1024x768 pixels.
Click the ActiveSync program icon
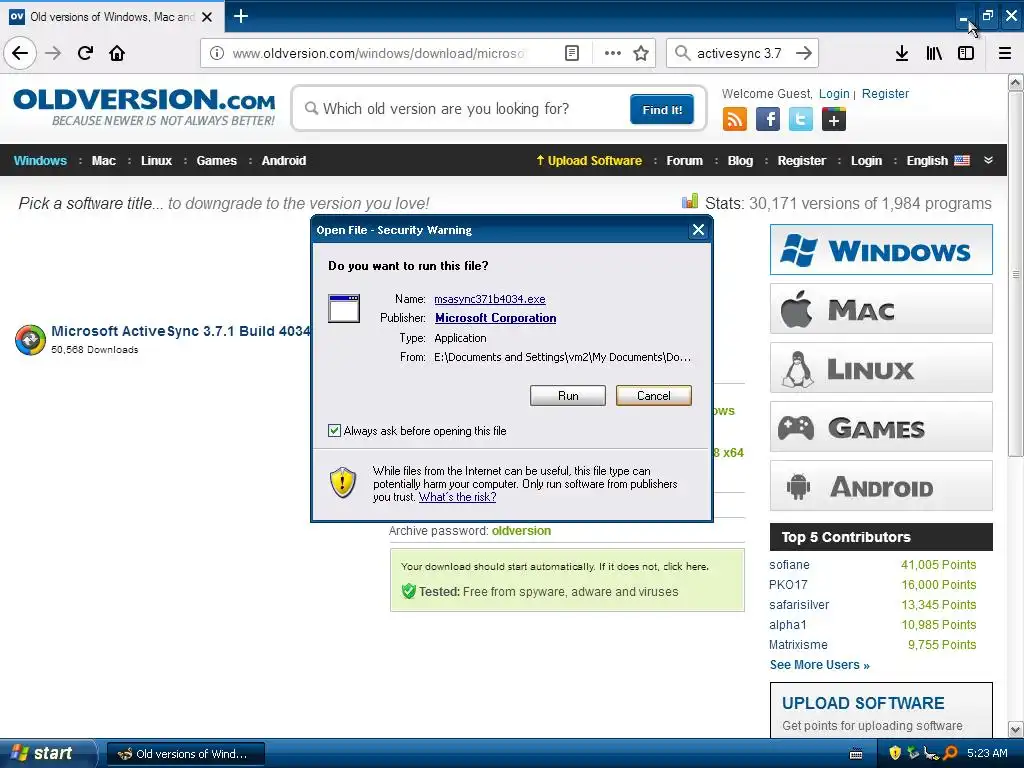tap(30, 340)
